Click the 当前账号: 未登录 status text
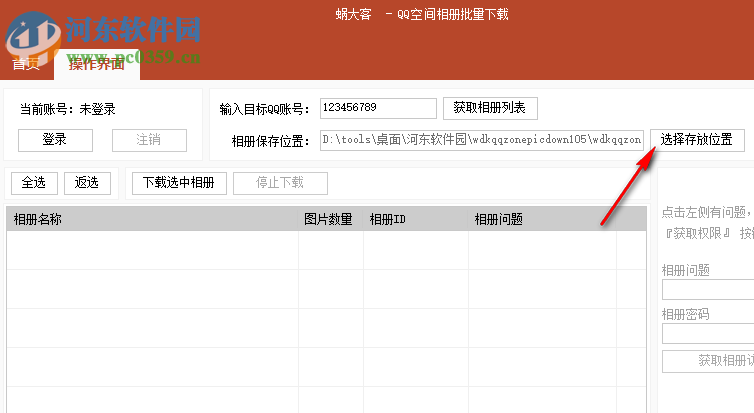This screenshot has width=754, height=413. click(x=67, y=109)
